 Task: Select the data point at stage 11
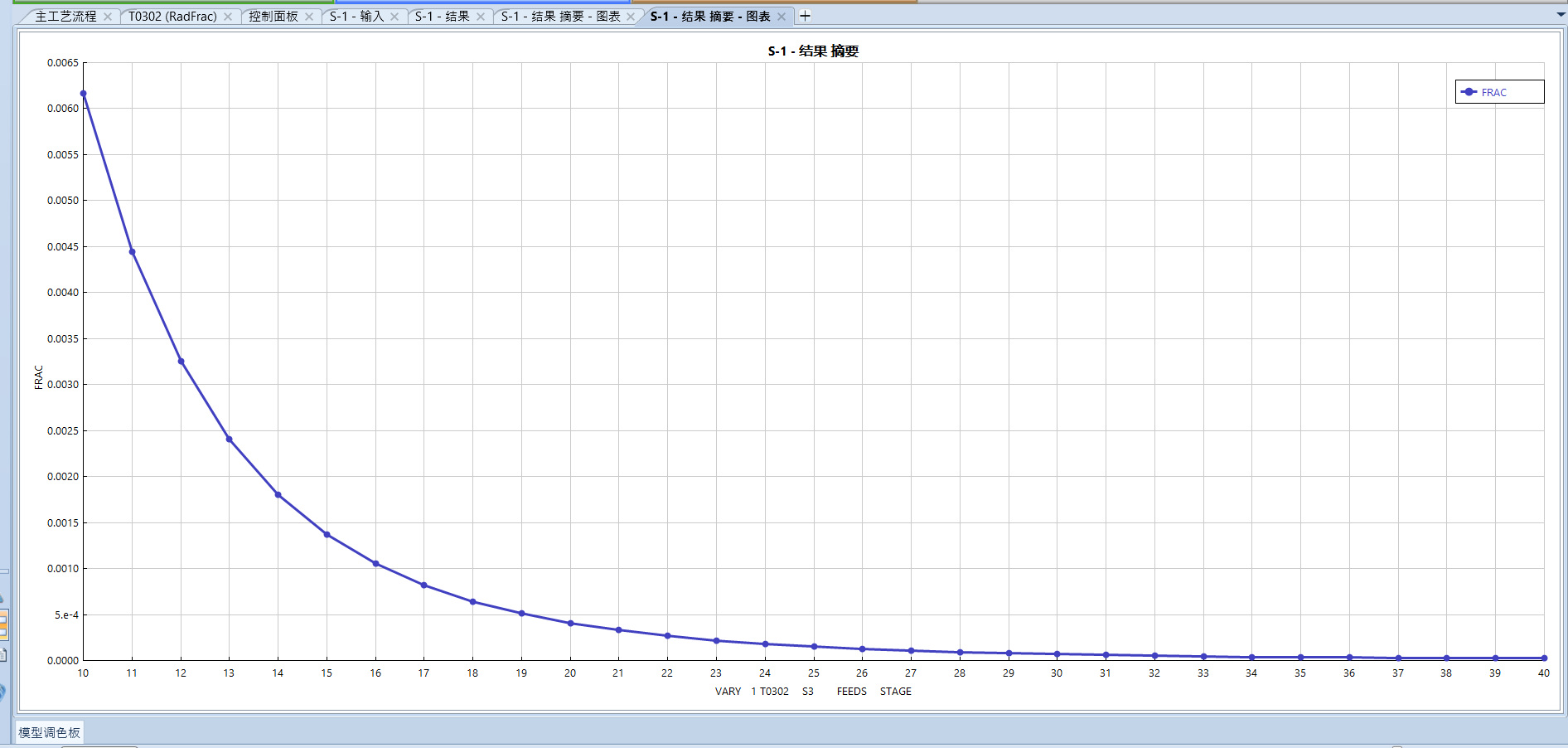click(132, 252)
